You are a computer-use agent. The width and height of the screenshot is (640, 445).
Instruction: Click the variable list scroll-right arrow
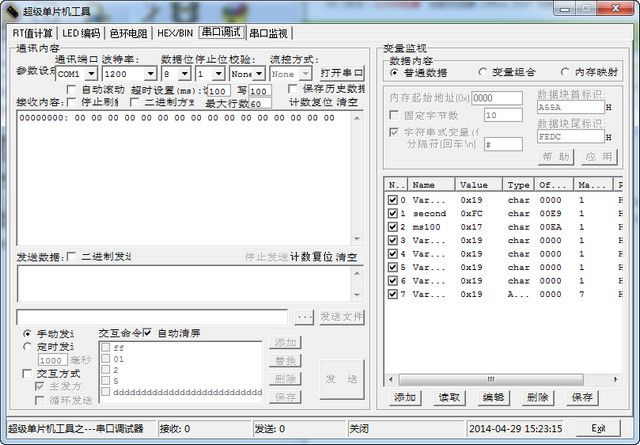pos(616,380)
